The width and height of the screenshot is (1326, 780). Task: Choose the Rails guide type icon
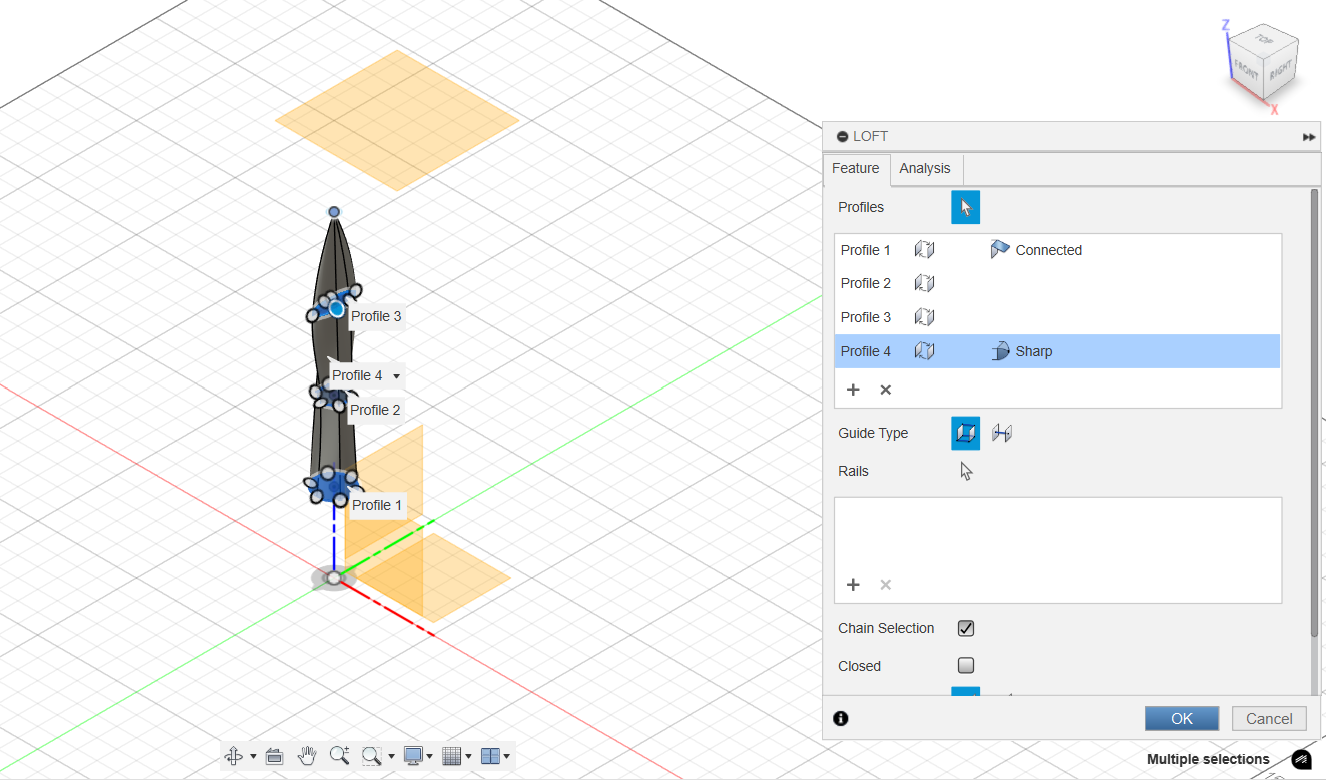[x=965, y=433]
